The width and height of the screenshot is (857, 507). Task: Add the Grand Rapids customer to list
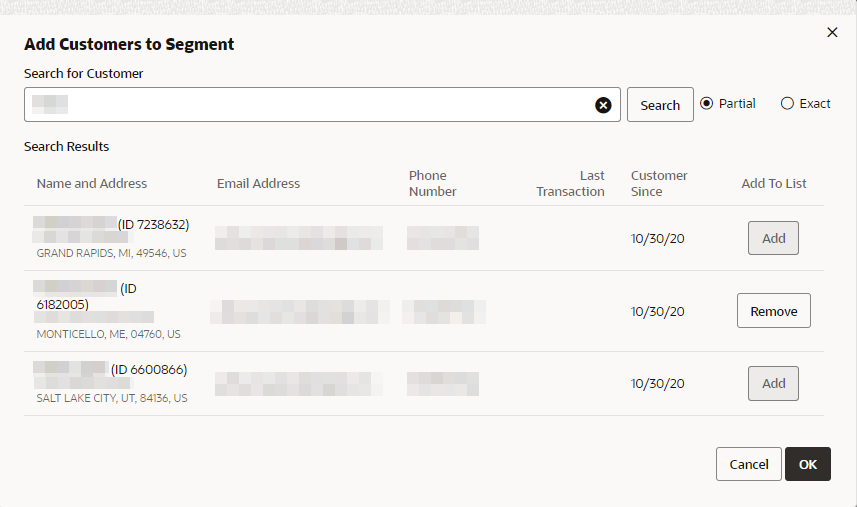(x=773, y=238)
